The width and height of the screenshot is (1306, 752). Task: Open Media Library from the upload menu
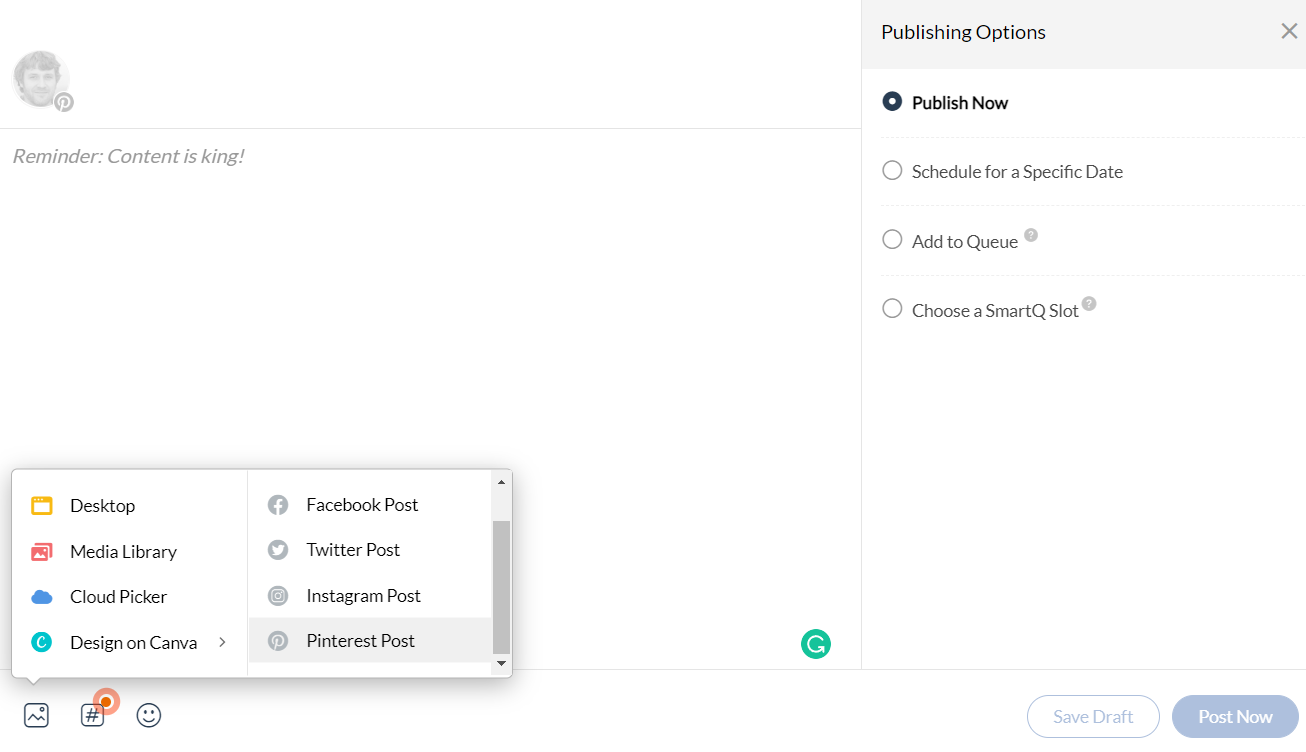pos(122,551)
